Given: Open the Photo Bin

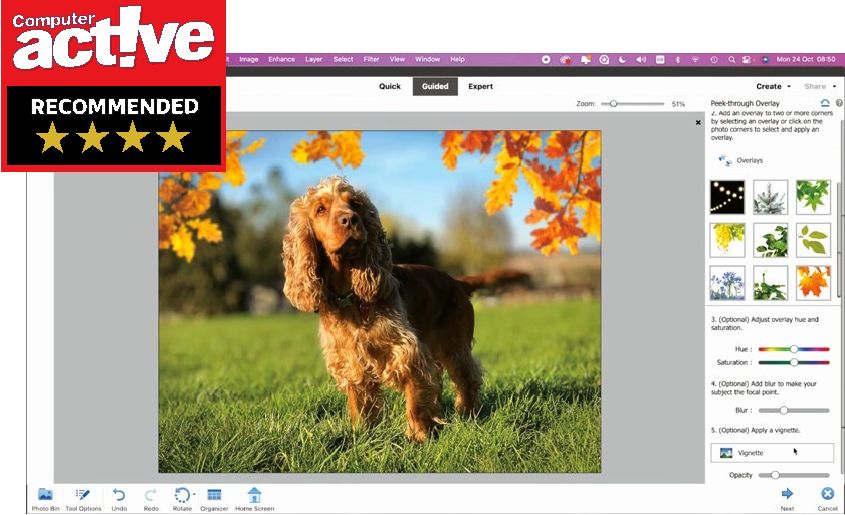Looking at the screenshot, I should coord(45,499).
